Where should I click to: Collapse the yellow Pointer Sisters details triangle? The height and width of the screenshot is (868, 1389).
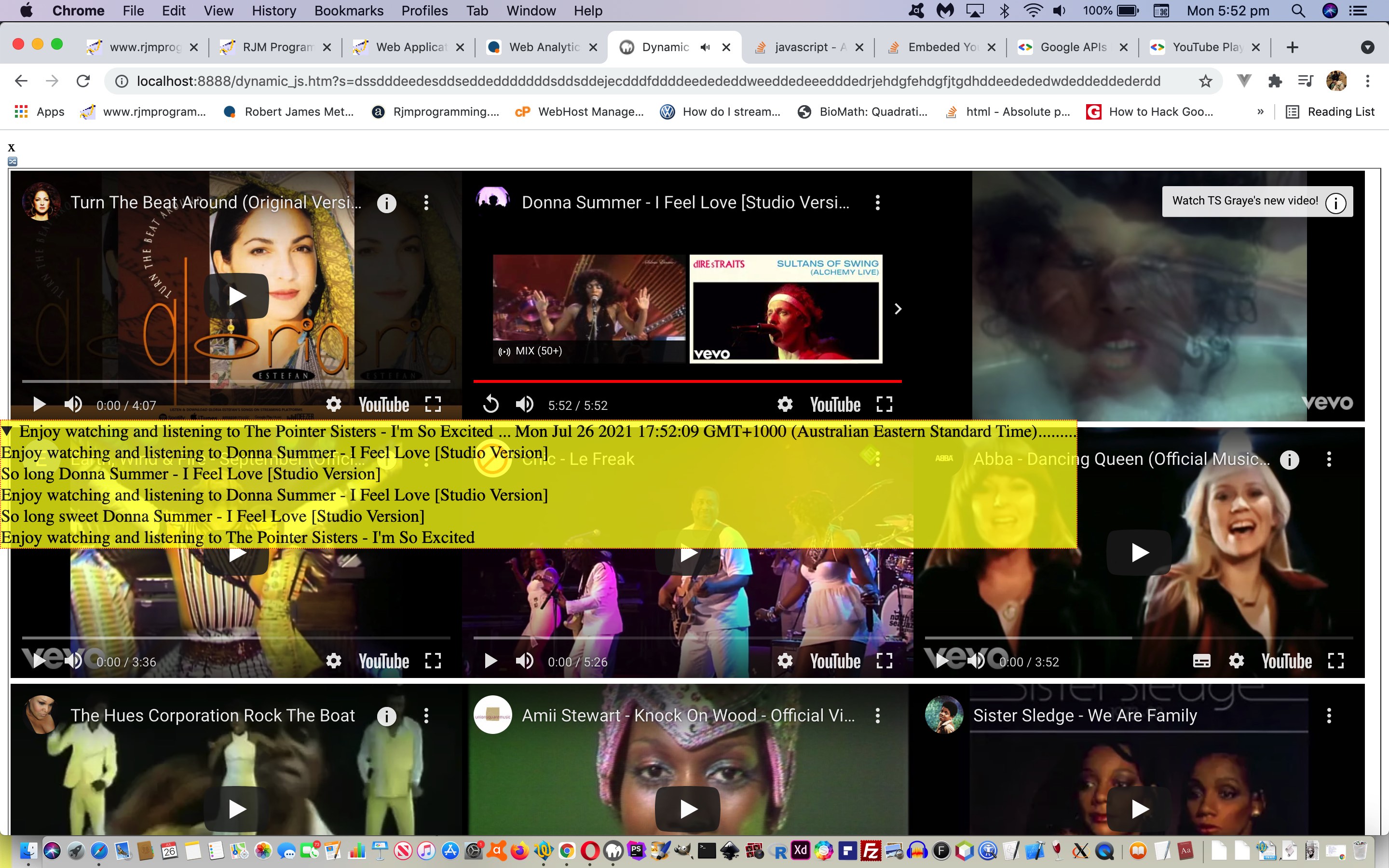pos(7,431)
